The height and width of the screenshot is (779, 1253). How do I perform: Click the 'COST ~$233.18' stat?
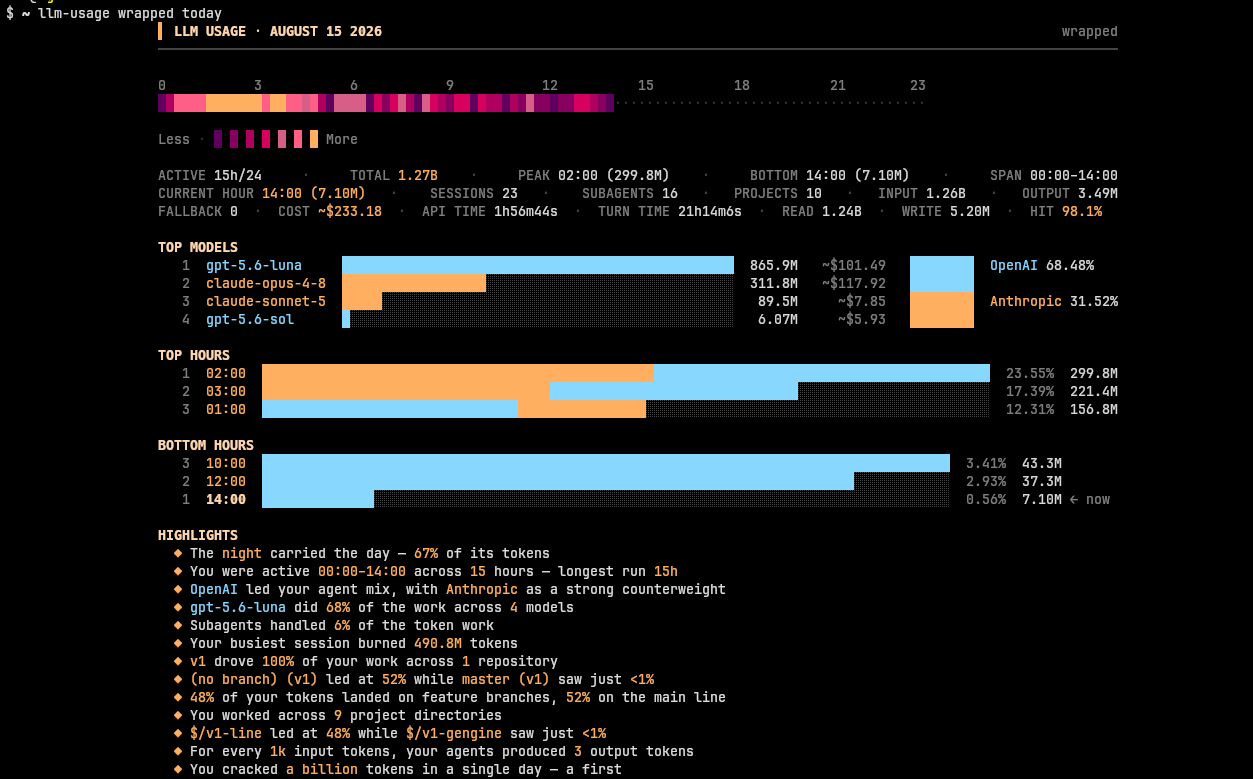click(330, 211)
